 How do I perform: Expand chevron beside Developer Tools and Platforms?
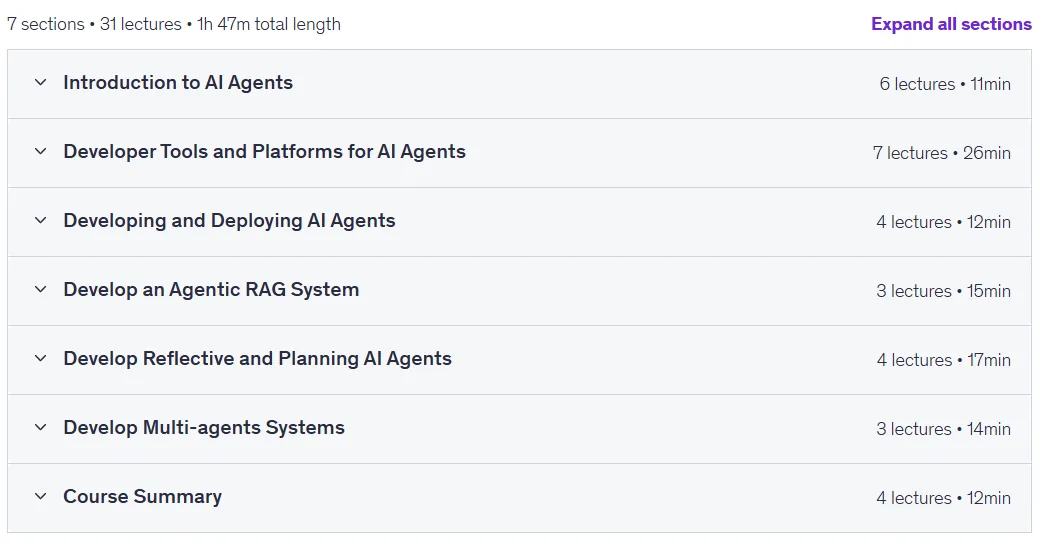click(x=40, y=151)
